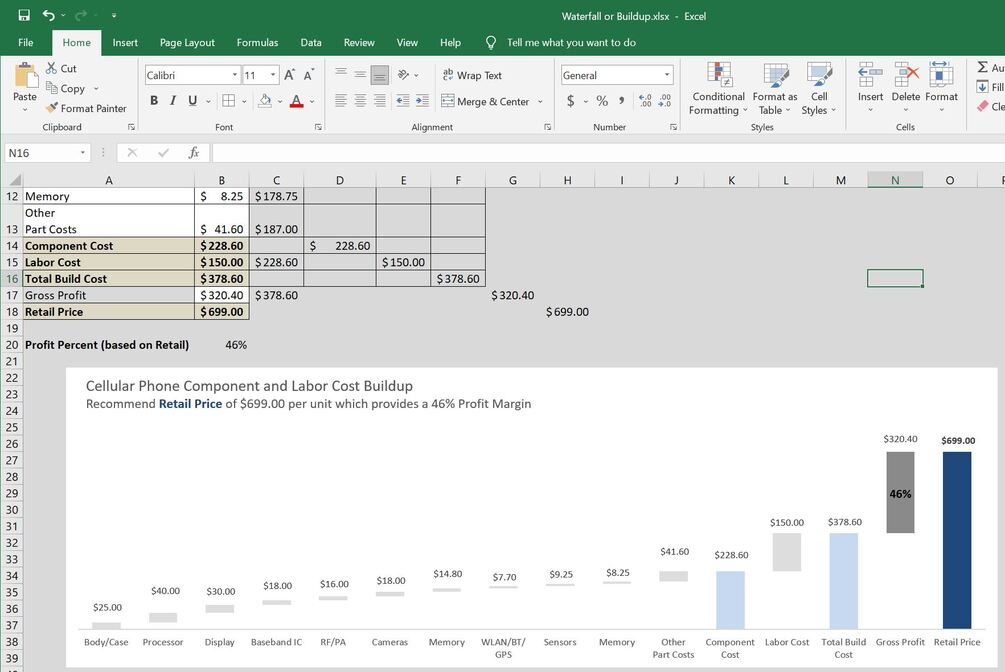The height and width of the screenshot is (672, 1005).
Task: Open the General number format dropdown
Action: (x=667, y=75)
